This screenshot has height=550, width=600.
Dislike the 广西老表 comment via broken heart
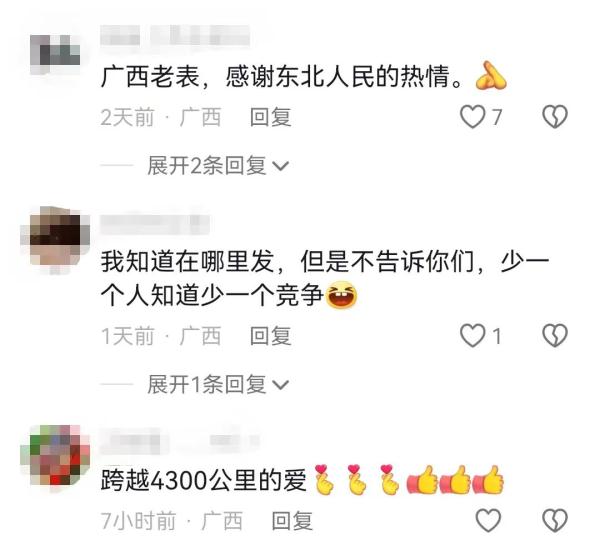(x=555, y=116)
